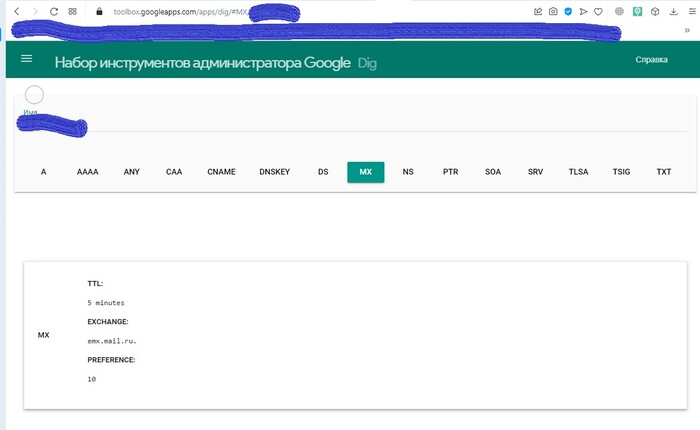Image resolution: width=700 pixels, height=430 pixels.
Task: Click the '5 minutes' TTL value
Action: 106,303
